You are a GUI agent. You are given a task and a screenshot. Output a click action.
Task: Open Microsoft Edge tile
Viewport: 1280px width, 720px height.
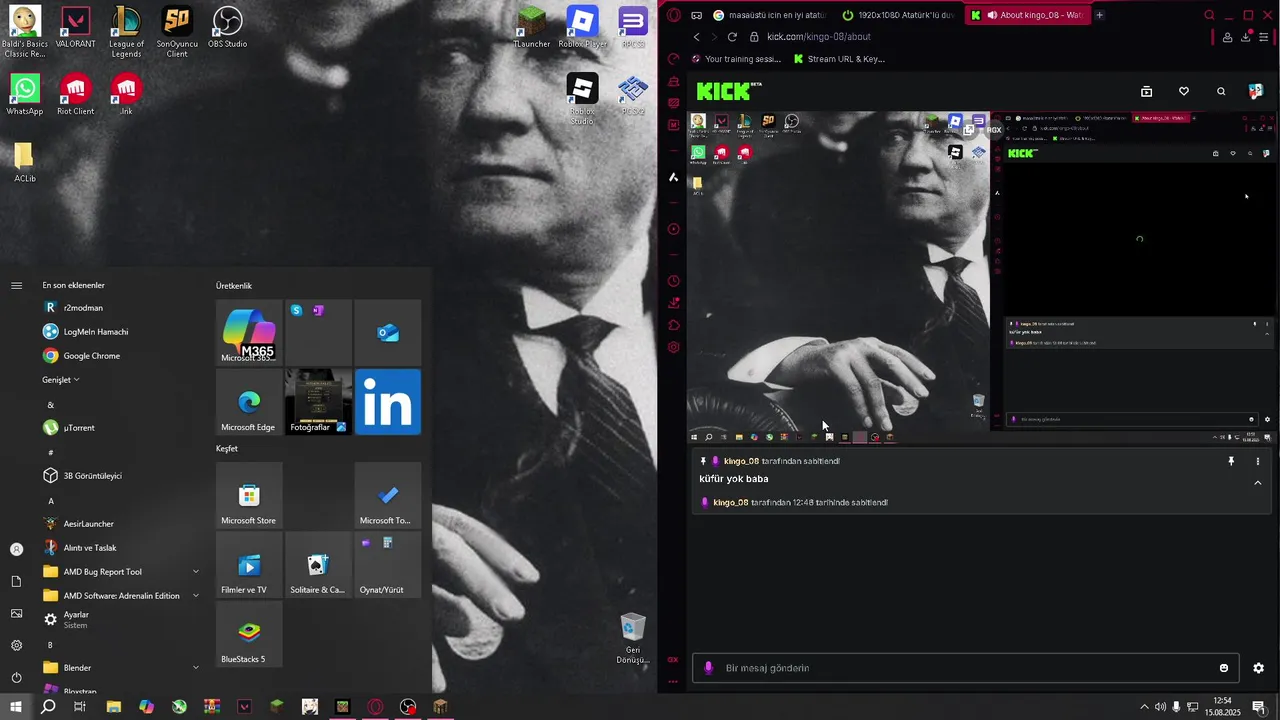tap(249, 402)
